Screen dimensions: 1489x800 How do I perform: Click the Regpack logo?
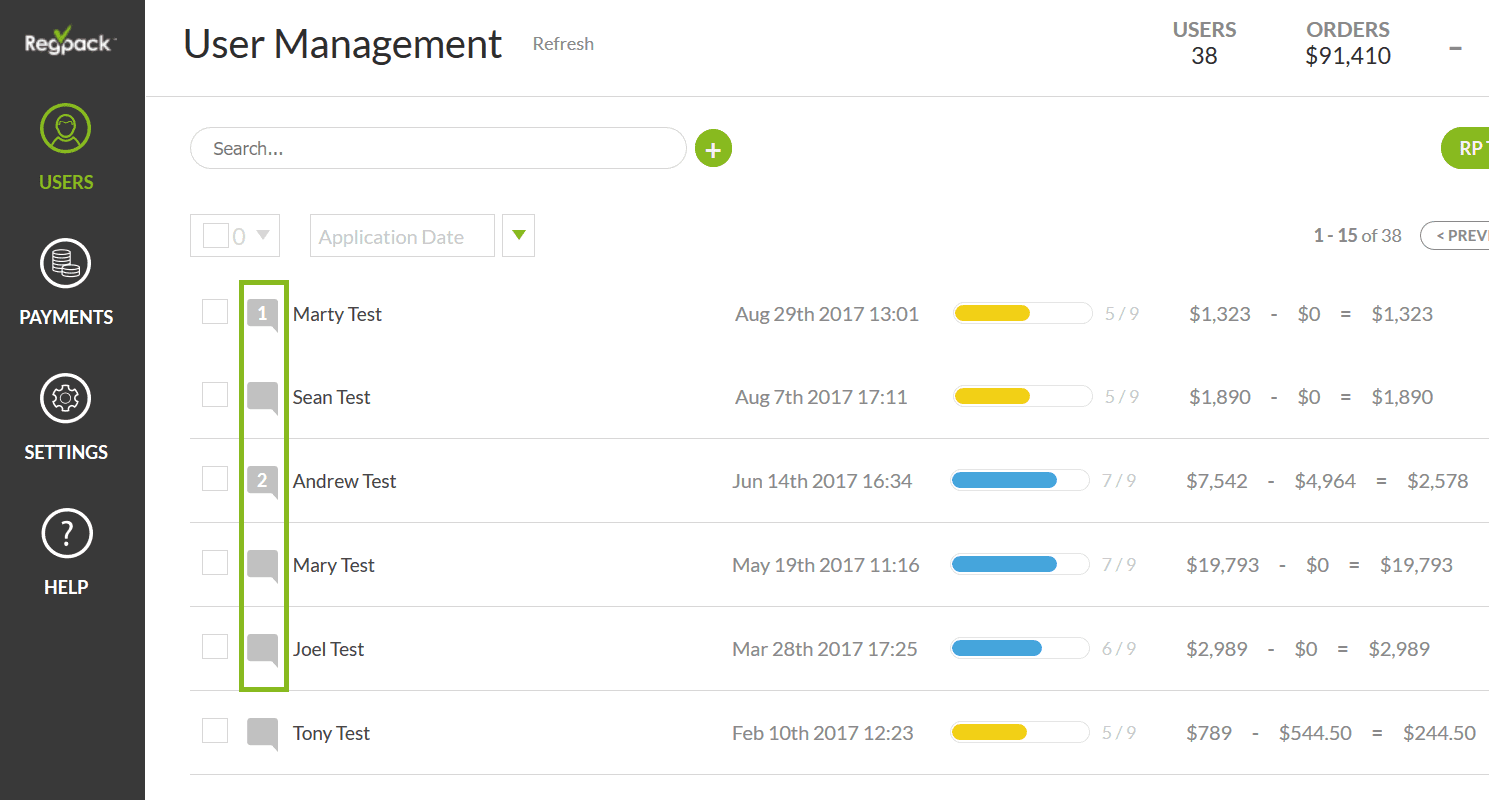pos(70,40)
